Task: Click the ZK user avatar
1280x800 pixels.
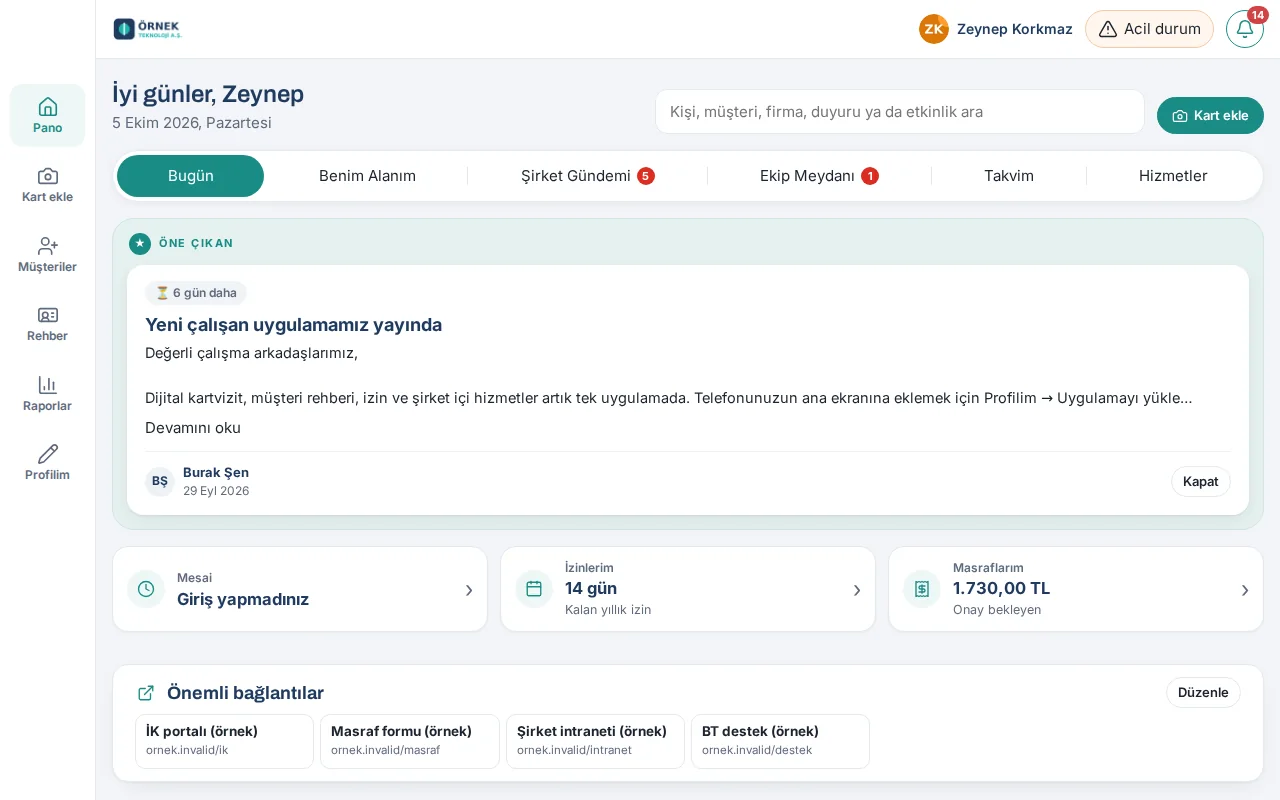Action: point(934,29)
